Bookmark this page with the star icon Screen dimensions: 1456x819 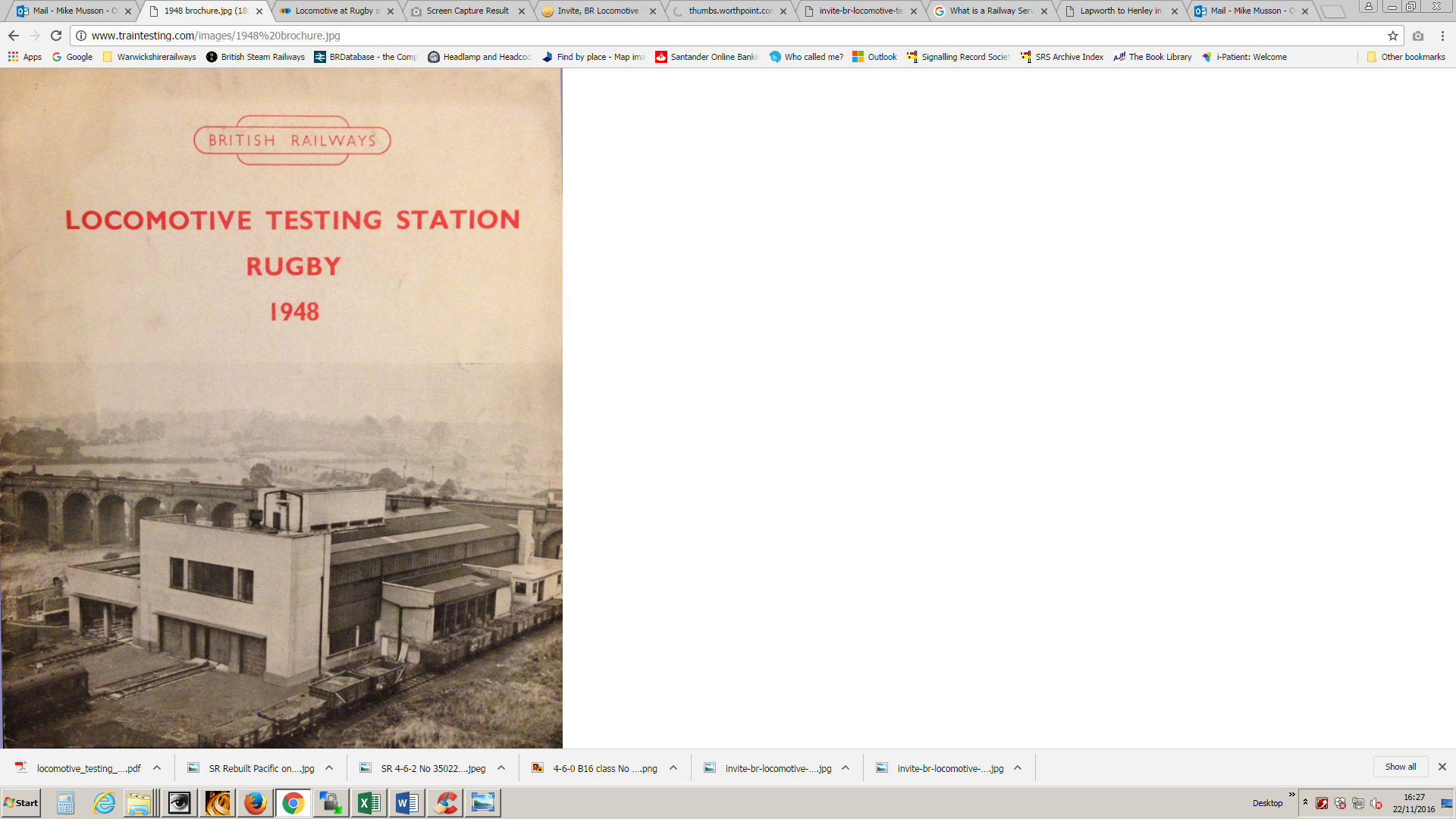1393,36
